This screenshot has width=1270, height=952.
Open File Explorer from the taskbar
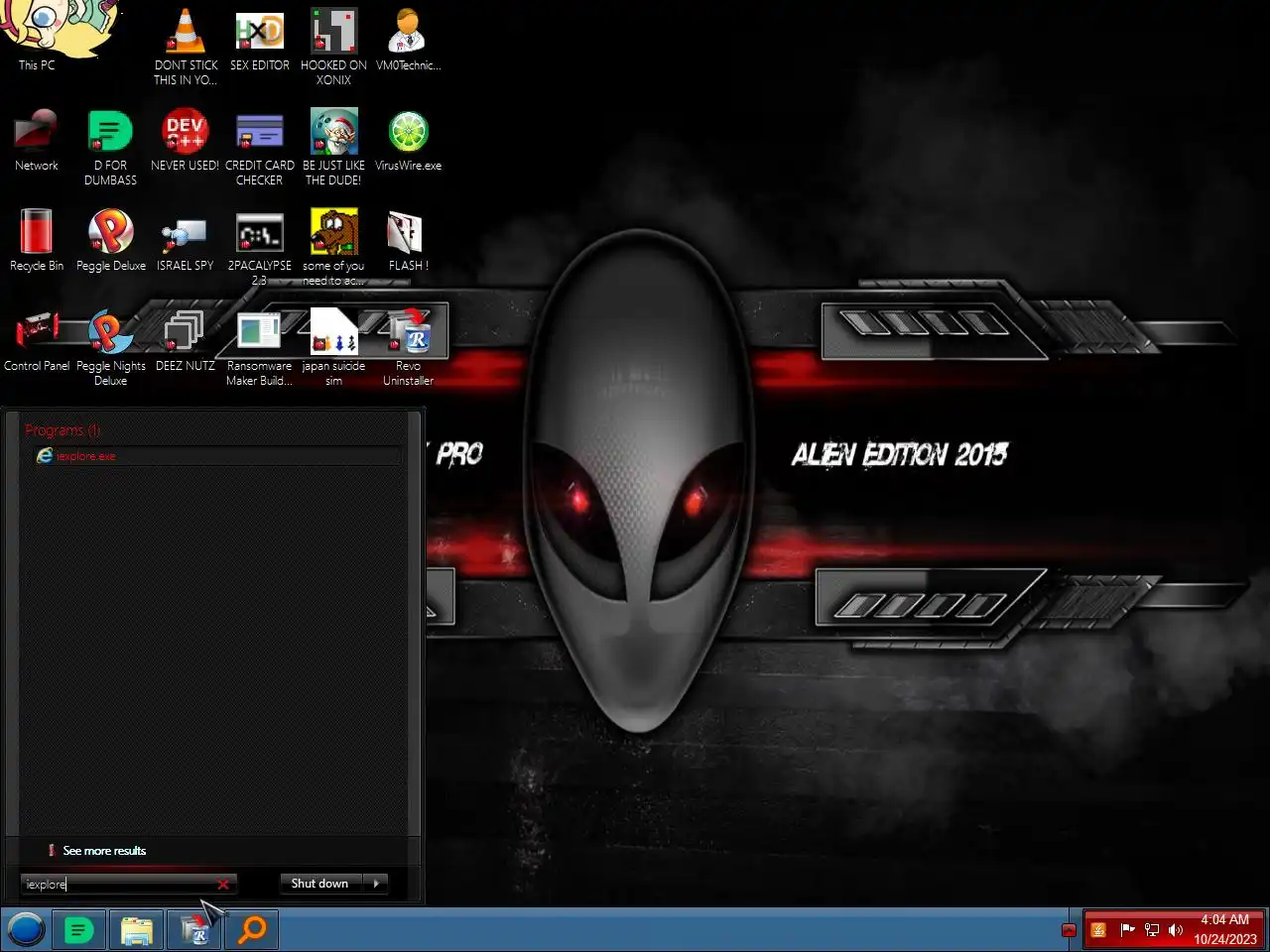pos(137,930)
